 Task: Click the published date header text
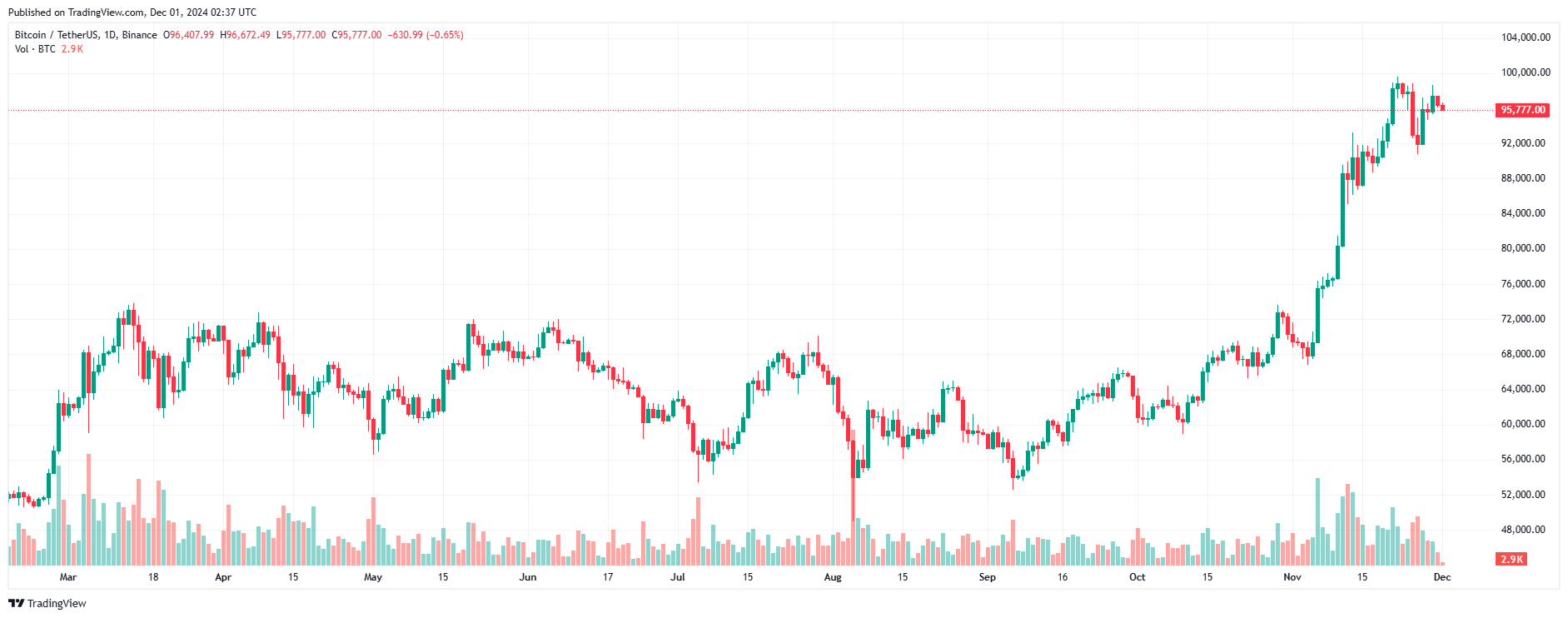coord(132,12)
